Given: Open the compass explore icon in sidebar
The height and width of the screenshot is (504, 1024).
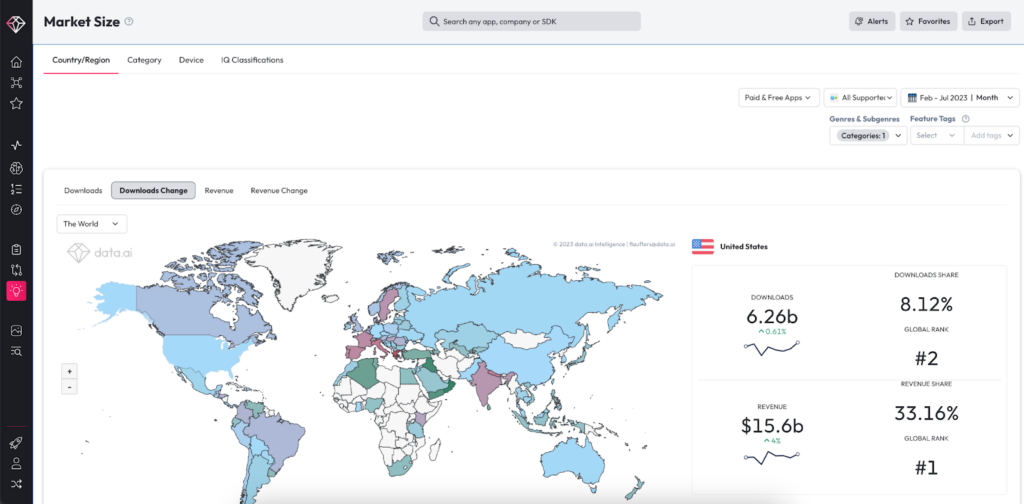Looking at the screenshot, I should pos(16,210).
